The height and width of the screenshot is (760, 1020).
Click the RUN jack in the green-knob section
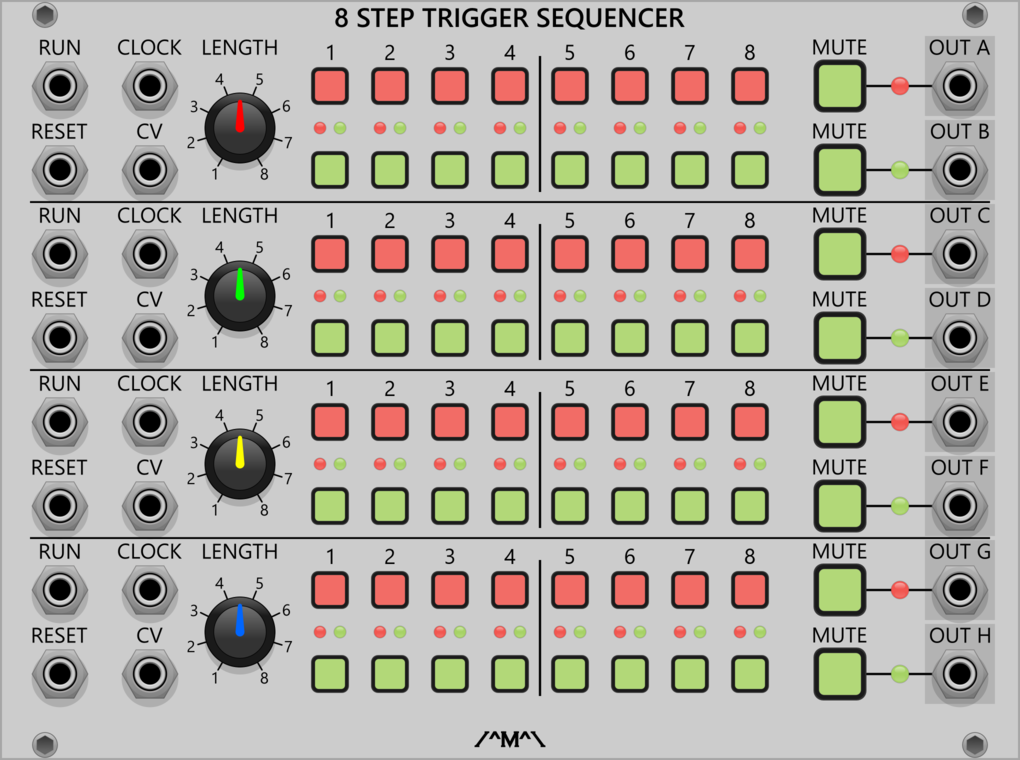coord(59,254)
